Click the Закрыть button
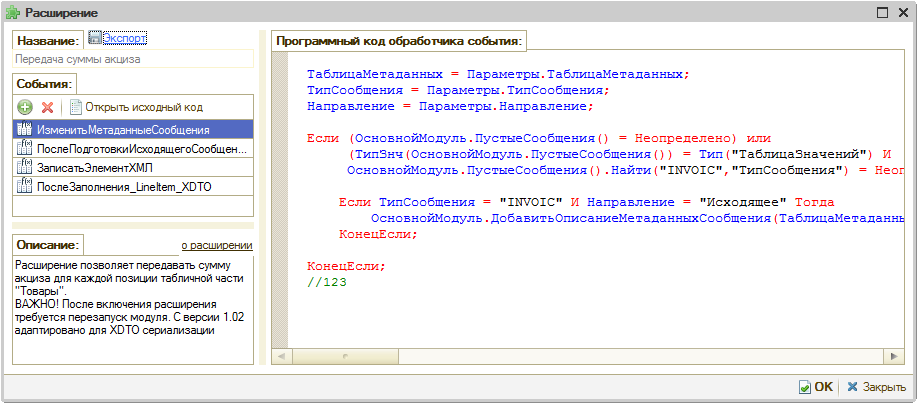 (877, 387)
